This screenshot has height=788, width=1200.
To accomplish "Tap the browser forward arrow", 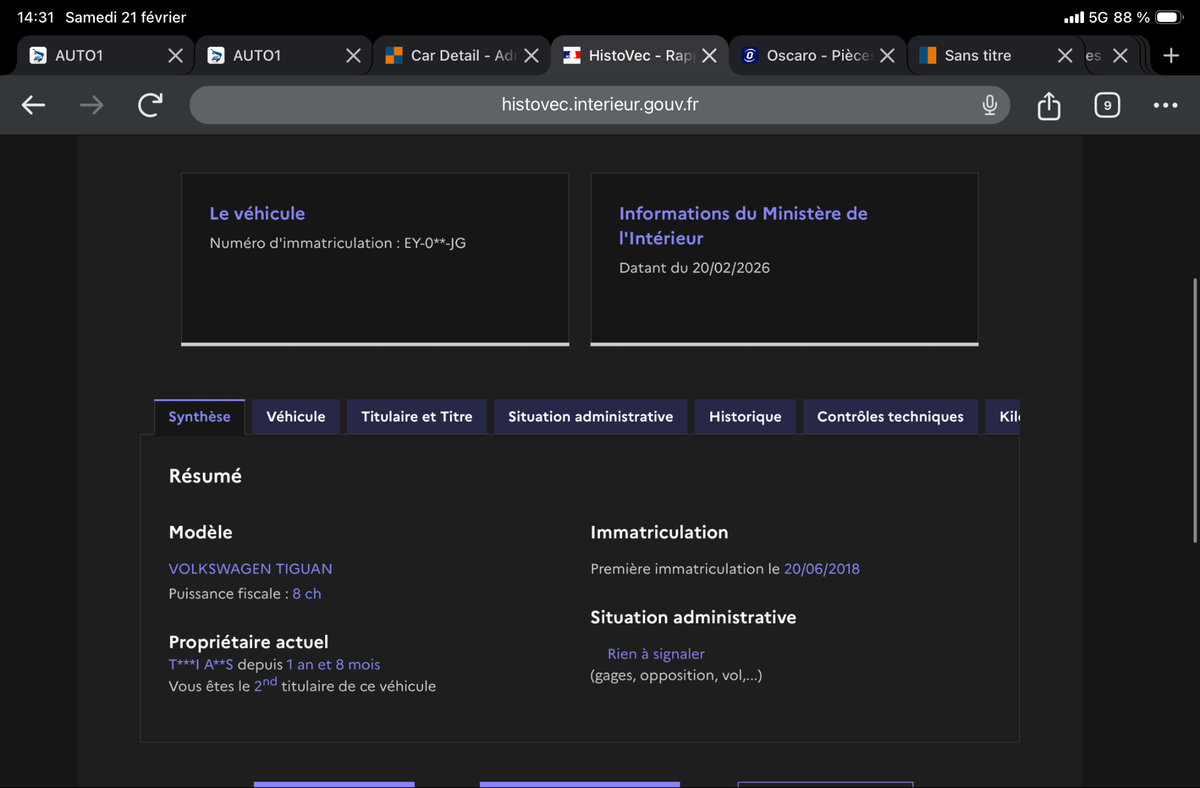I will pyautogui.click(x=91, y=105).
